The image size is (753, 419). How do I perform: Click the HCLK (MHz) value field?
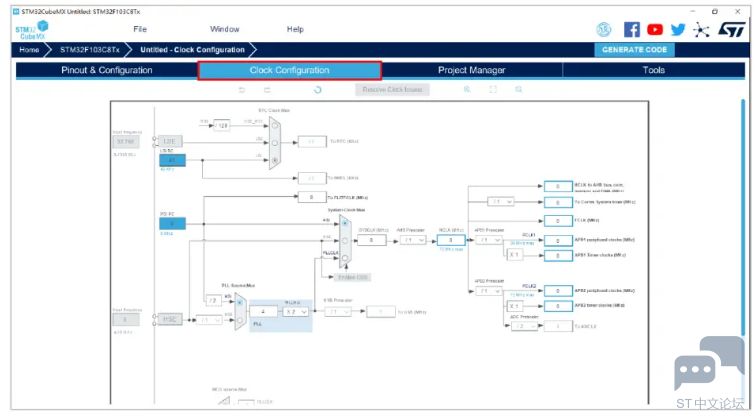pos(451,240)
